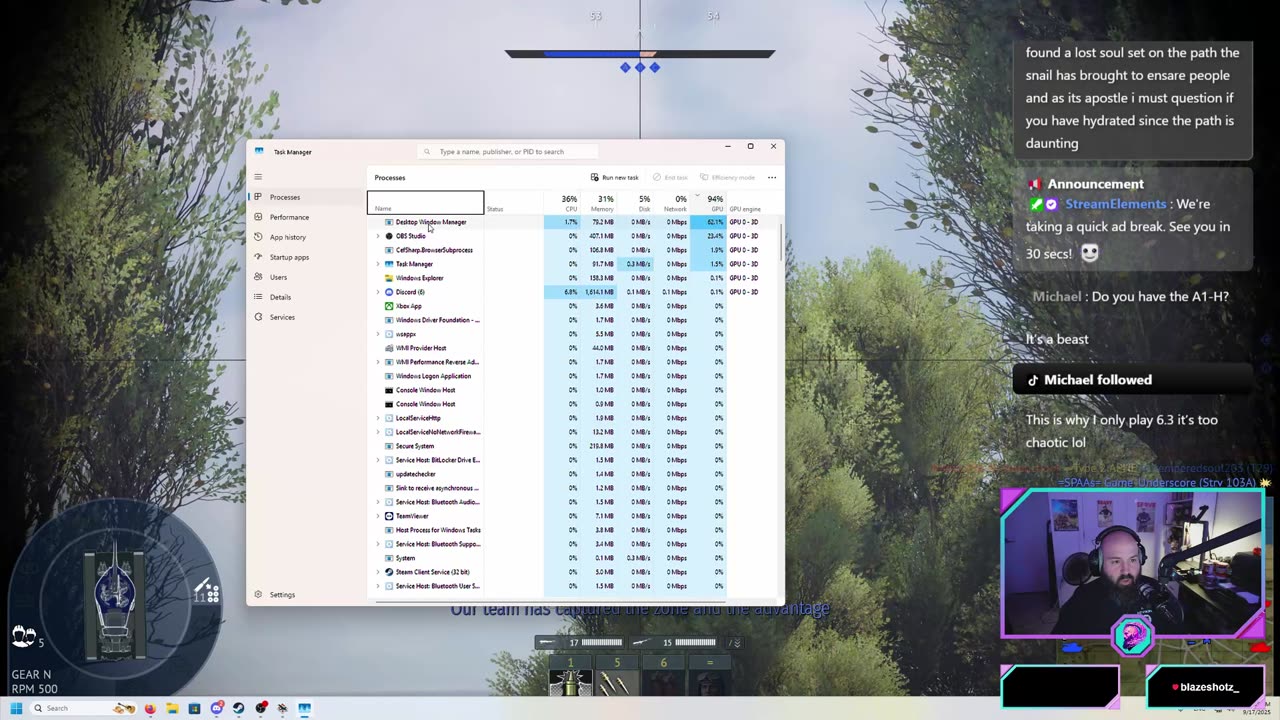Open the Windows Start menu
Screen dimensions: 1280x720
tap(16, 708)
